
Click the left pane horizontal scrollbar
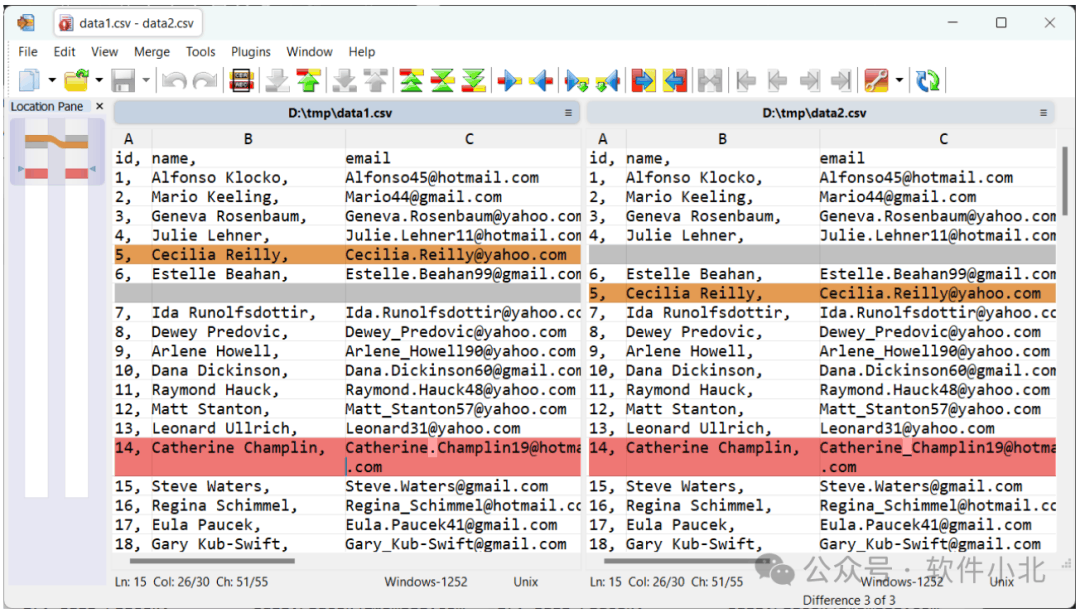(210, 561)
